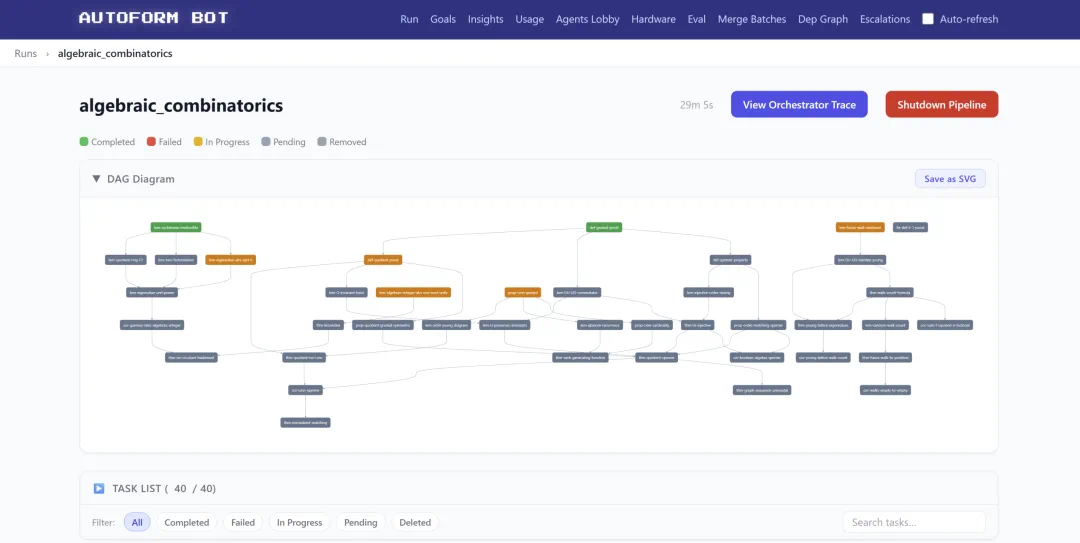Open the Insights nav item
Screen dimensions: 1080x543
(x=486, y=19)
